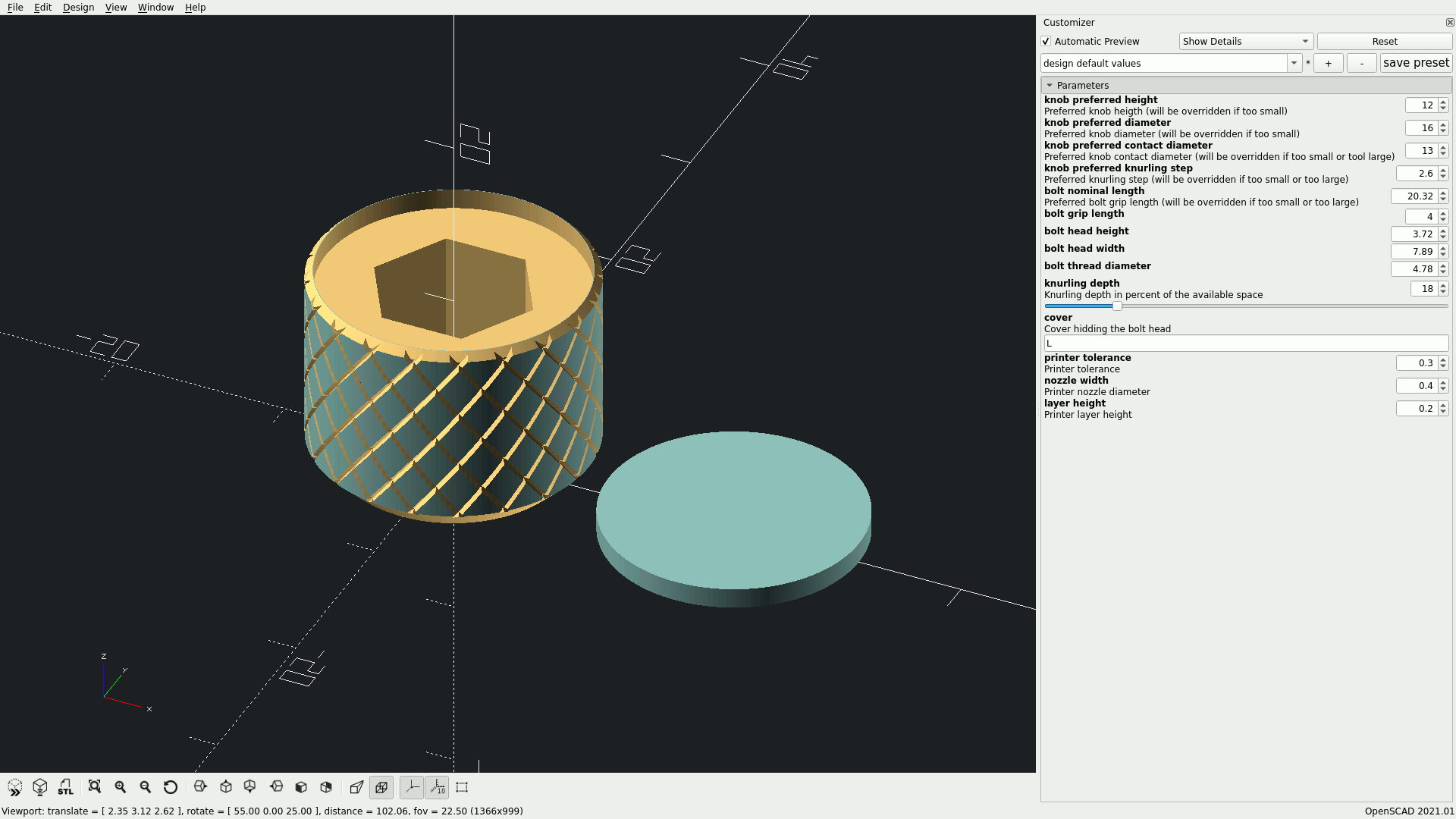
Task: Open the Design menu
Action: tap(78, 7)
